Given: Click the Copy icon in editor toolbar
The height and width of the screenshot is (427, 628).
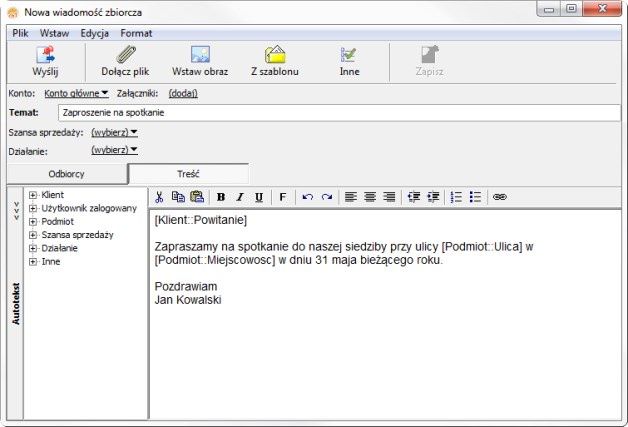Looking at the screenshot, I should (178, 197).
